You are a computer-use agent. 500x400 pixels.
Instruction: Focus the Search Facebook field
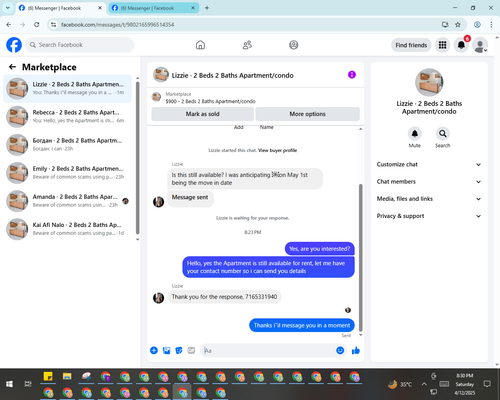click(80, 45)
